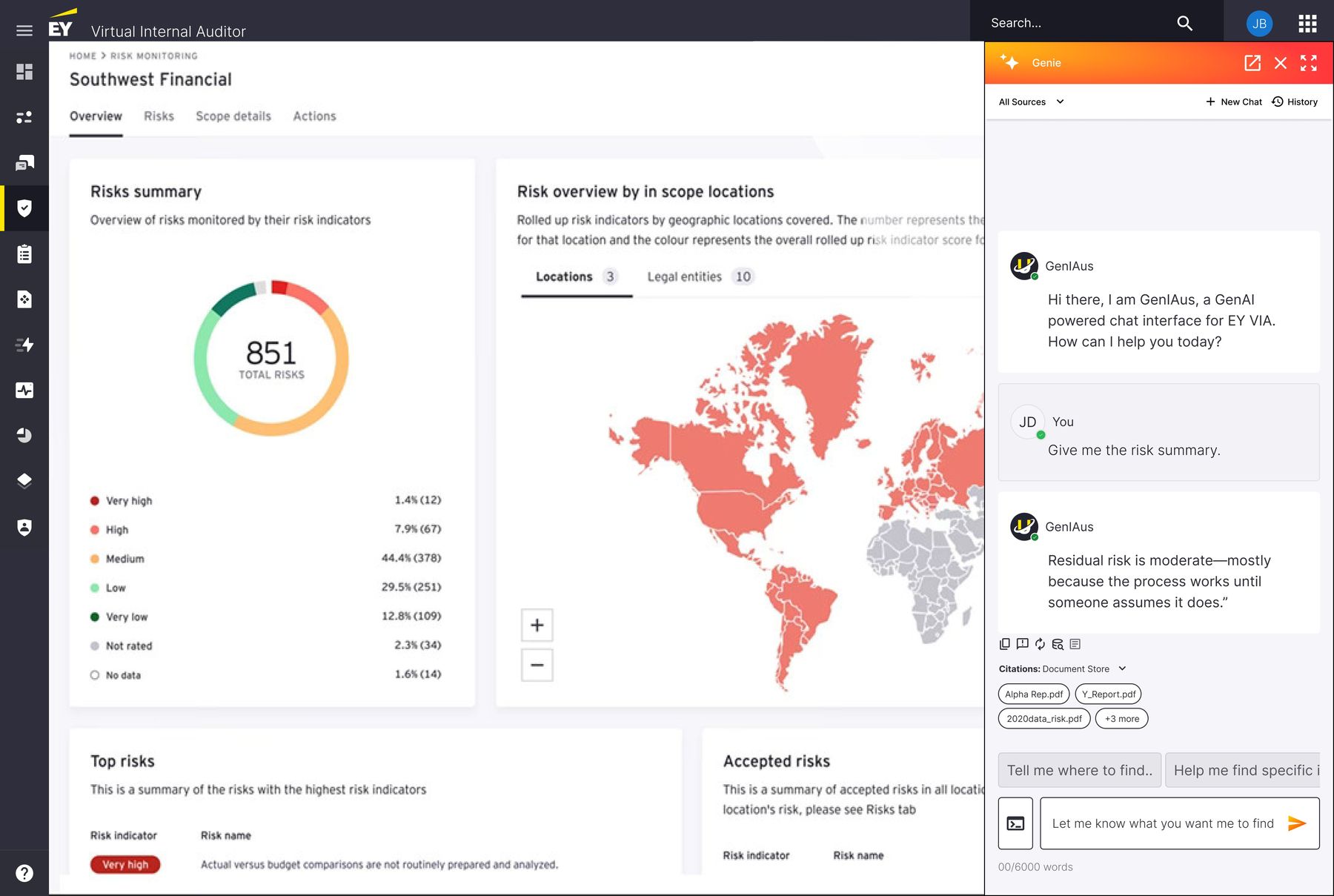This screenshot has width=1334, height=896.
Task: Click the Very low dark green legend dot
Action: [95, 617]
